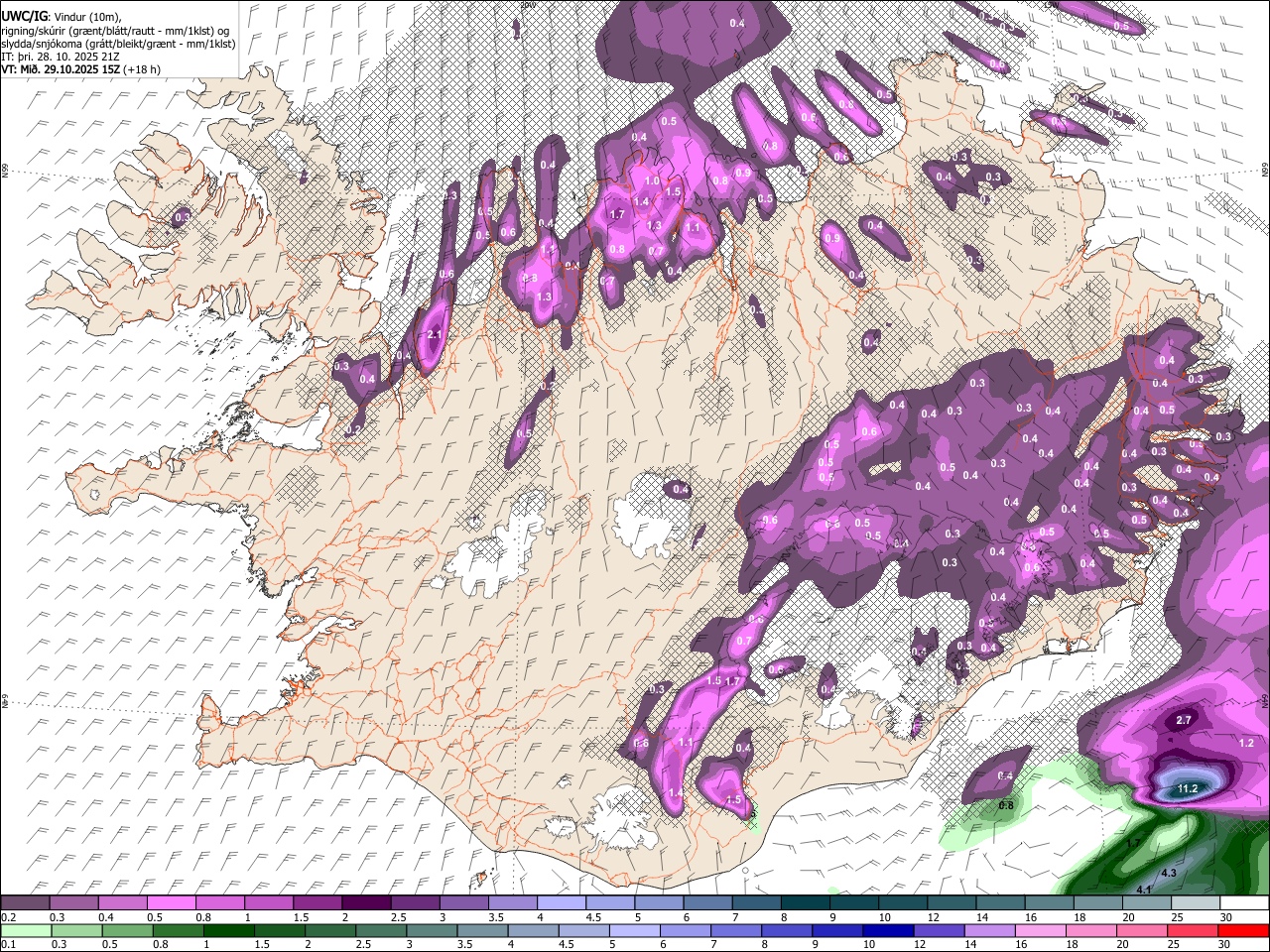
Task: Click the valid time 'VT: Mið. 29.10.2025 15Z (+18 h)'
Action: coord(81,69)
